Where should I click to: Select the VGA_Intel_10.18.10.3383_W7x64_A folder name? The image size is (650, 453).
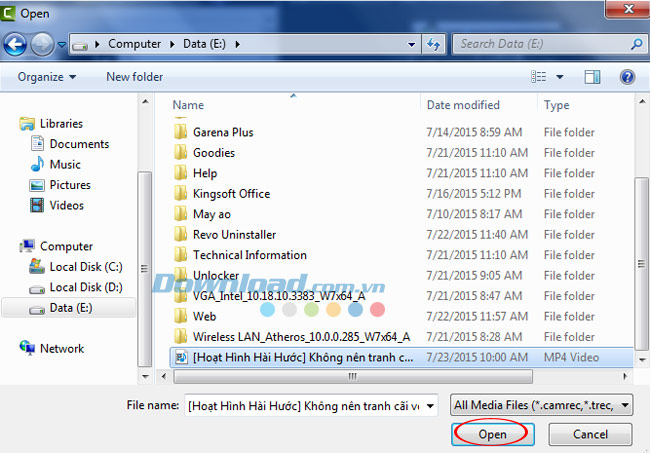(279, 296)
